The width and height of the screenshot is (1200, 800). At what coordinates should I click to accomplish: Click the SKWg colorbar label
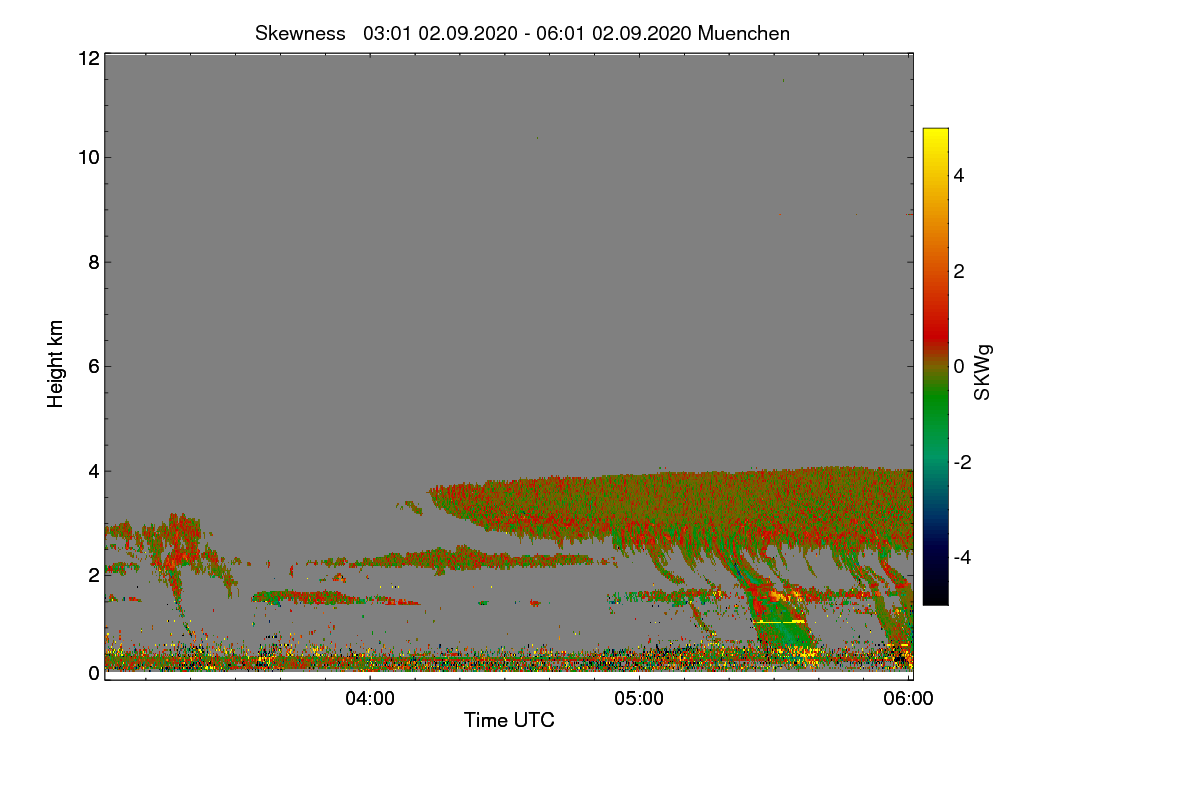pyautogui.click(x=983, y=372)
